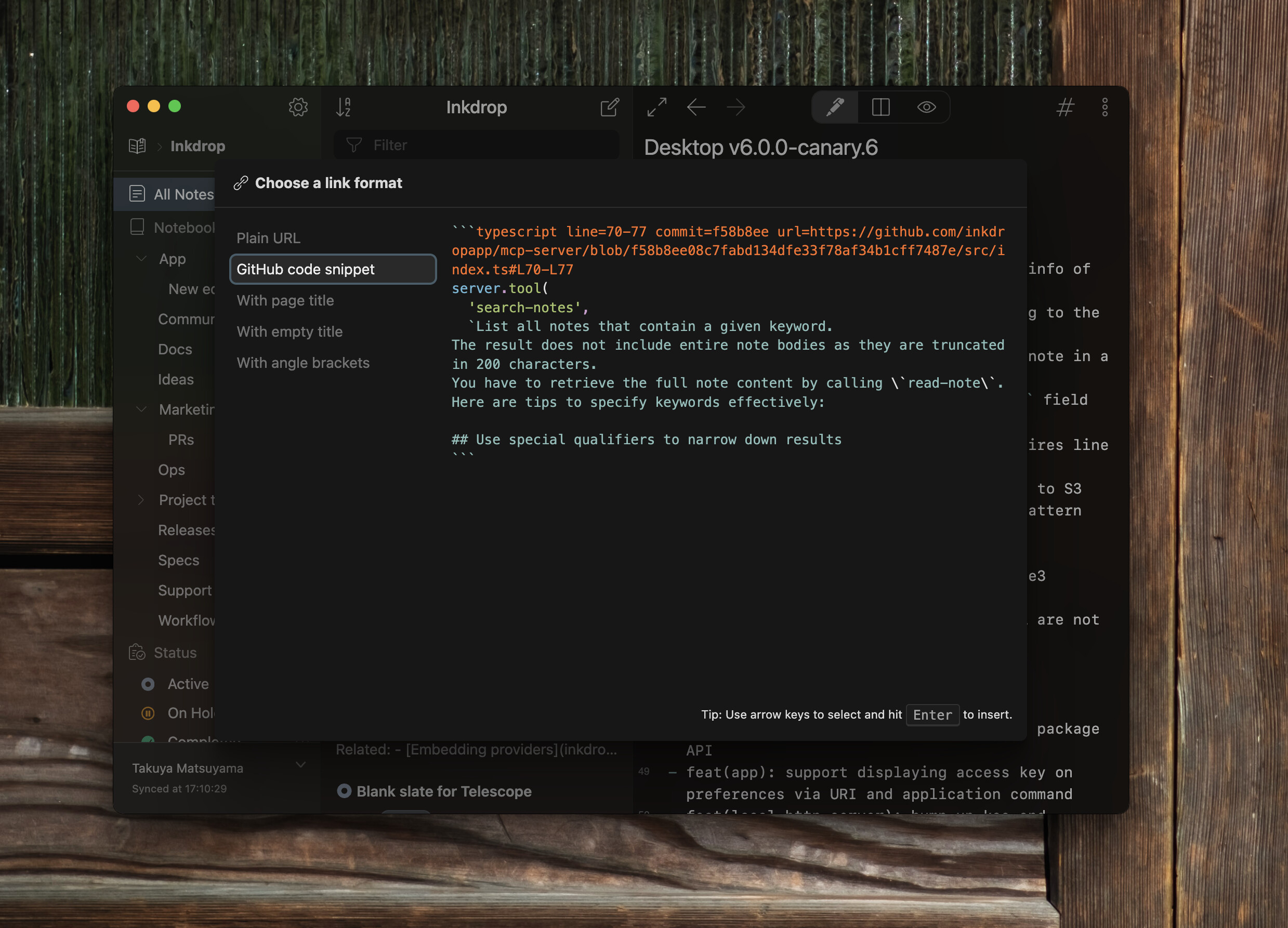Screen dimensions: 1288x928
Task: Switch to editor mode with pencil icon
Action: [x=835, y=107]
